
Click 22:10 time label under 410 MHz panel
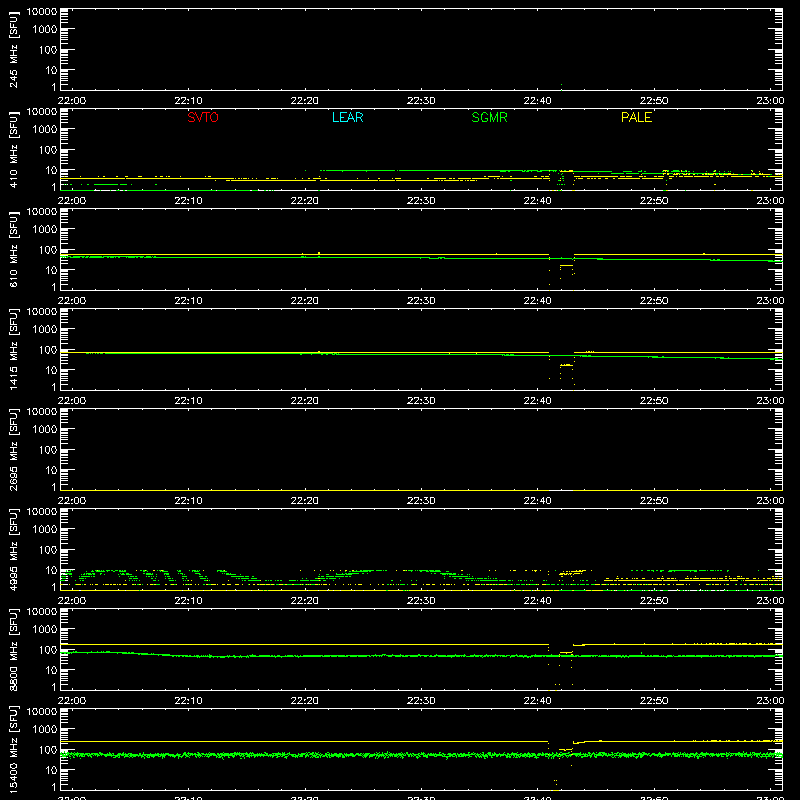pyautogui.click(x=188, y=201)
